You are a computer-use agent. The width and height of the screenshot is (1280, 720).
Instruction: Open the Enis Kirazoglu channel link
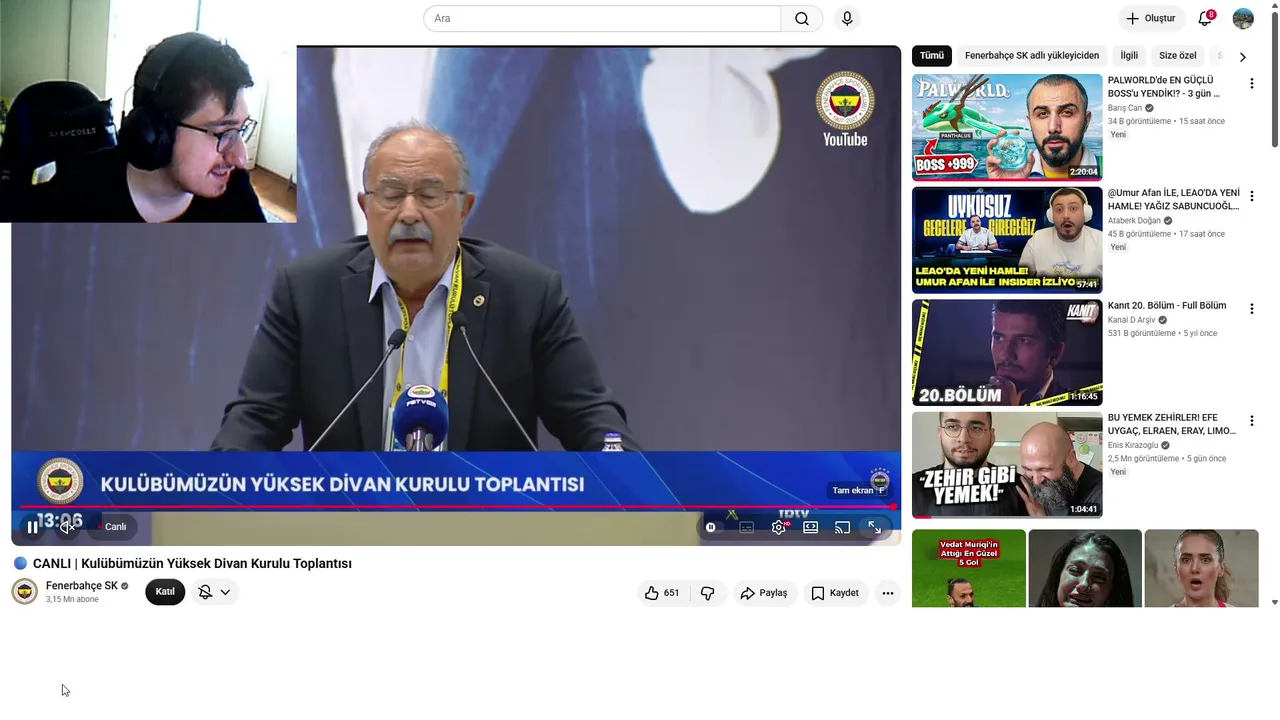click(1133, 446)
